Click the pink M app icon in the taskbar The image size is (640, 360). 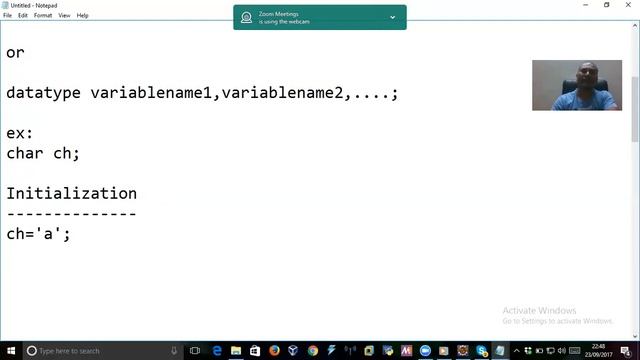(x=407, y=351)
